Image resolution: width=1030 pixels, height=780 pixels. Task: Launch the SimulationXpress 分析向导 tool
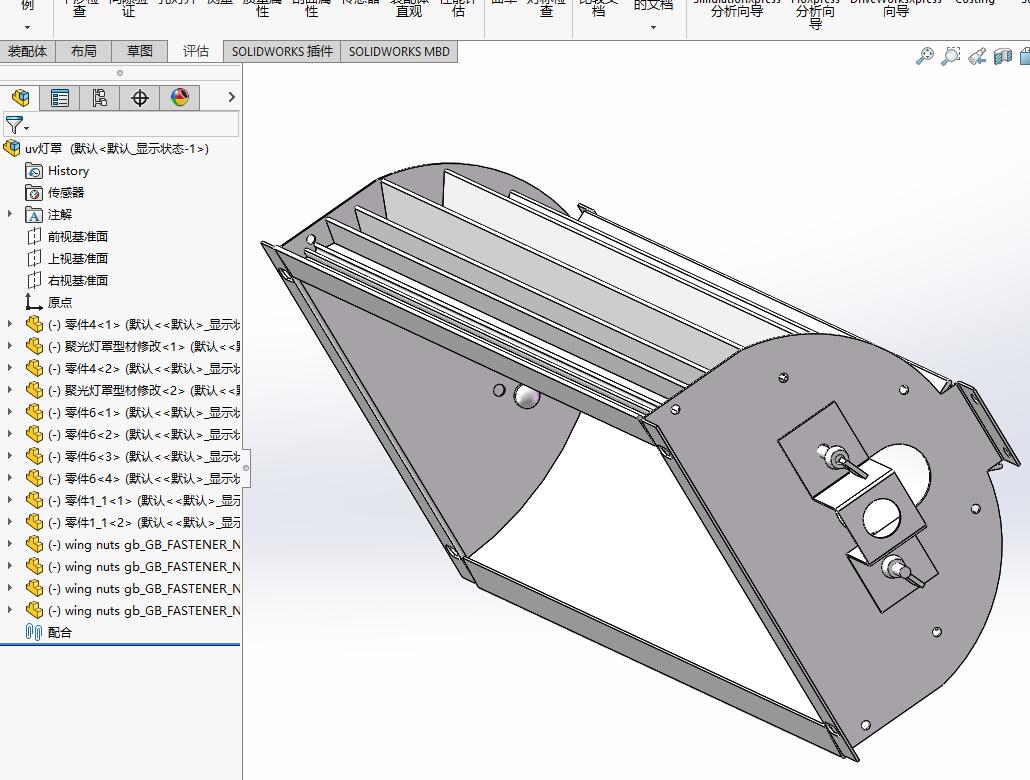[x=737, y=8]
